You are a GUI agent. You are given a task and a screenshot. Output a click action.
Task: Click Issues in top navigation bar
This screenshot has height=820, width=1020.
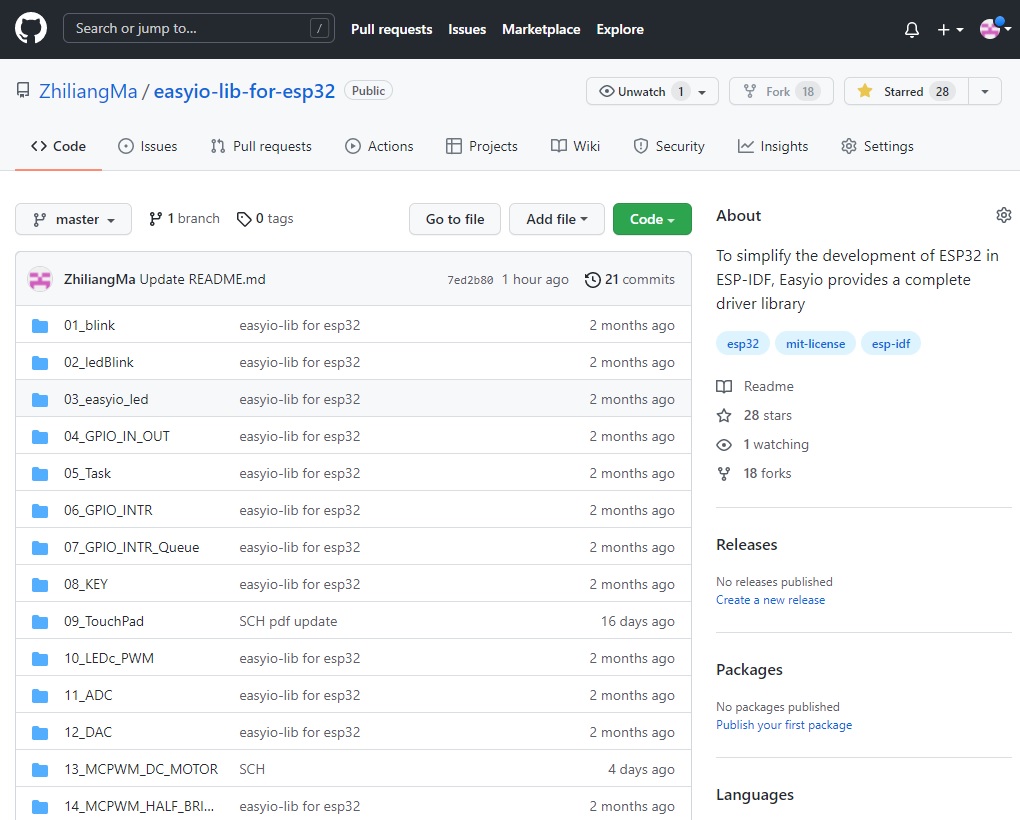[467, 29]
